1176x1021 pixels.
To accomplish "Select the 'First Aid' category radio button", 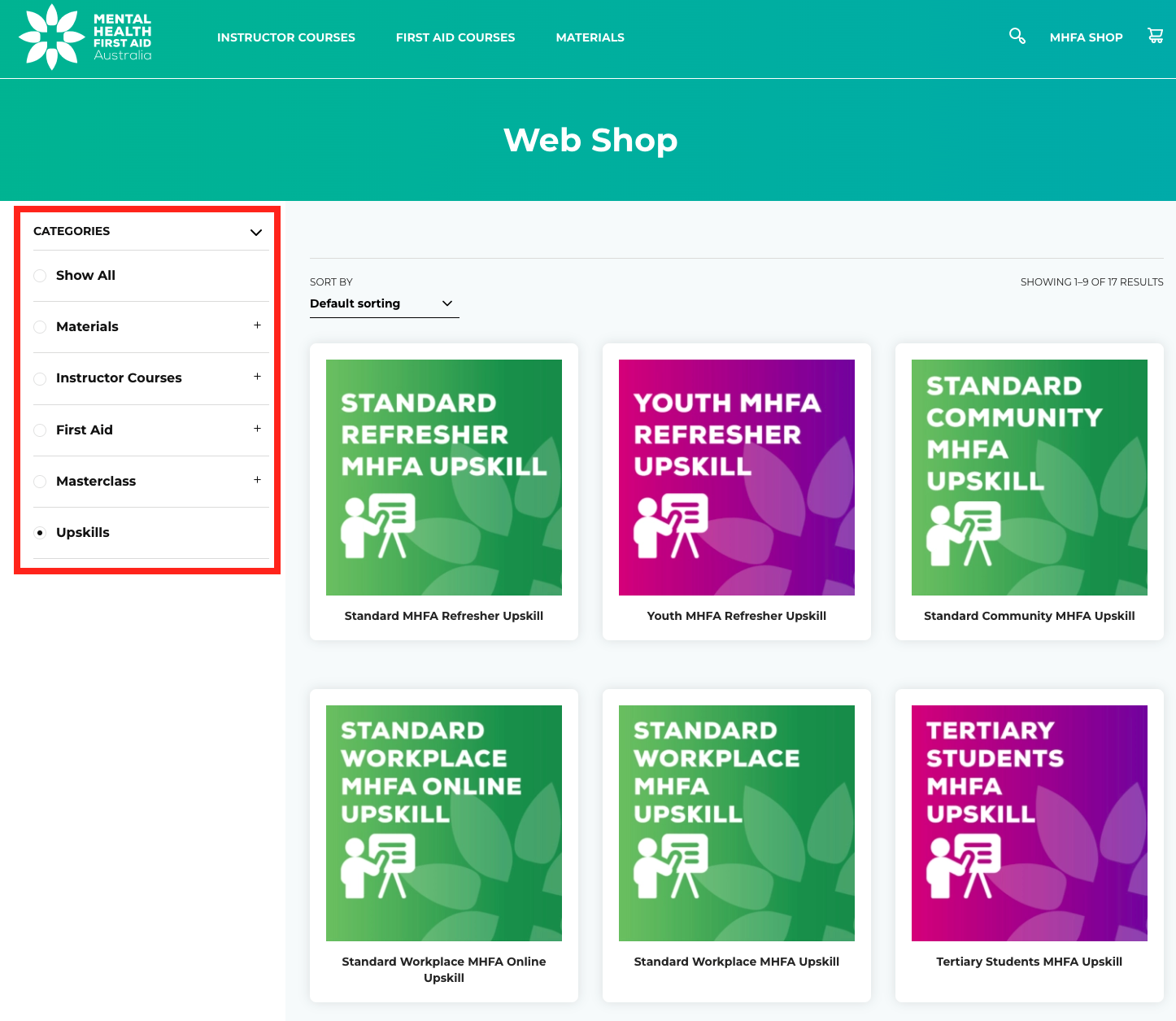I will point(40,430).
